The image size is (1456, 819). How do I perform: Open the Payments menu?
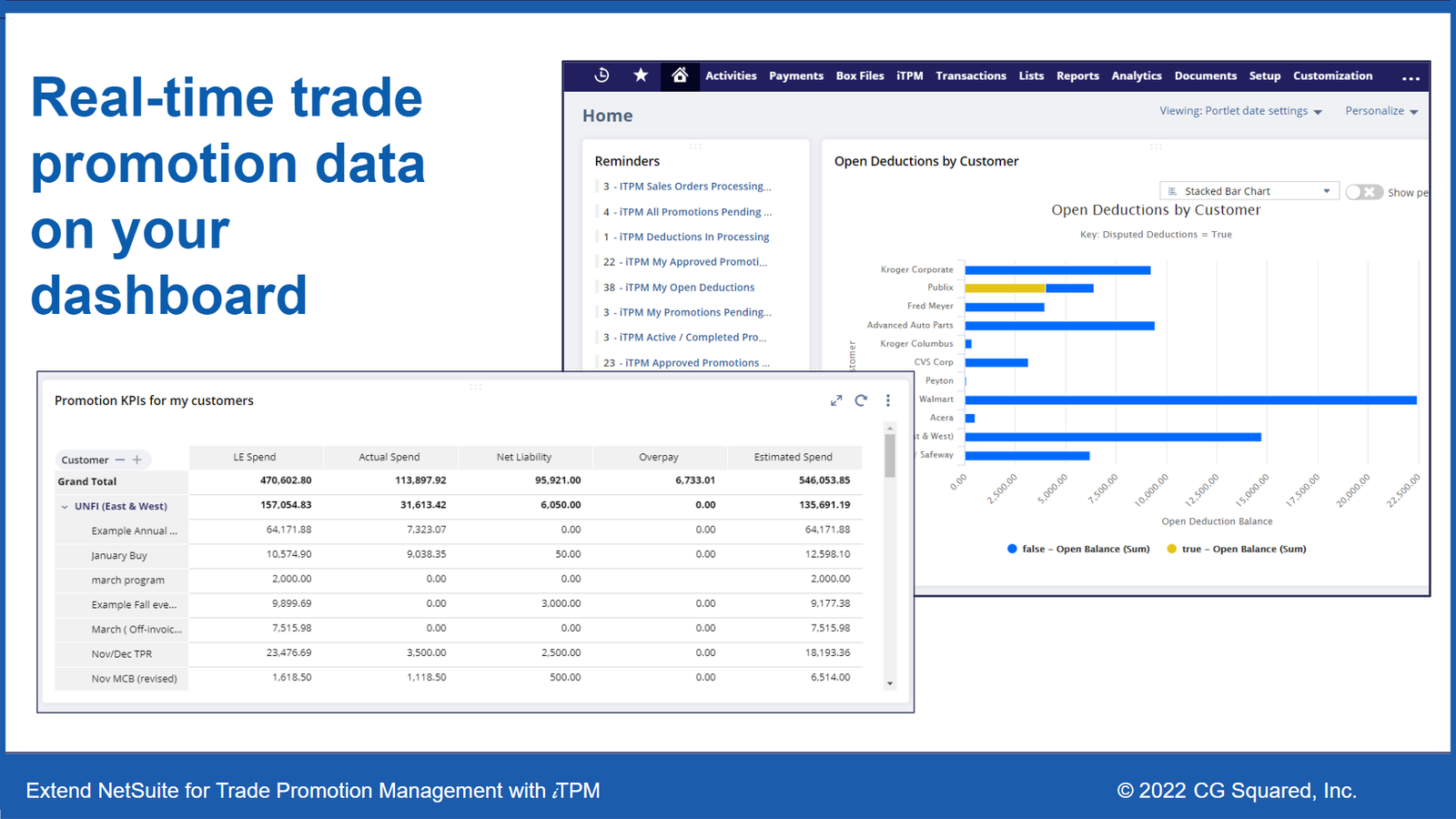click(796, 76)
